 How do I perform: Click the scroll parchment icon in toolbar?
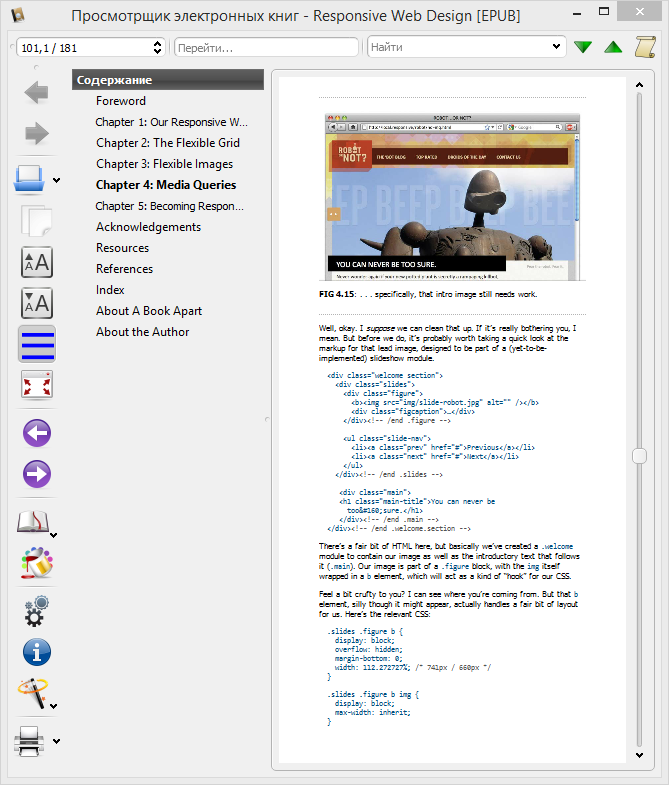coord(645,47)
